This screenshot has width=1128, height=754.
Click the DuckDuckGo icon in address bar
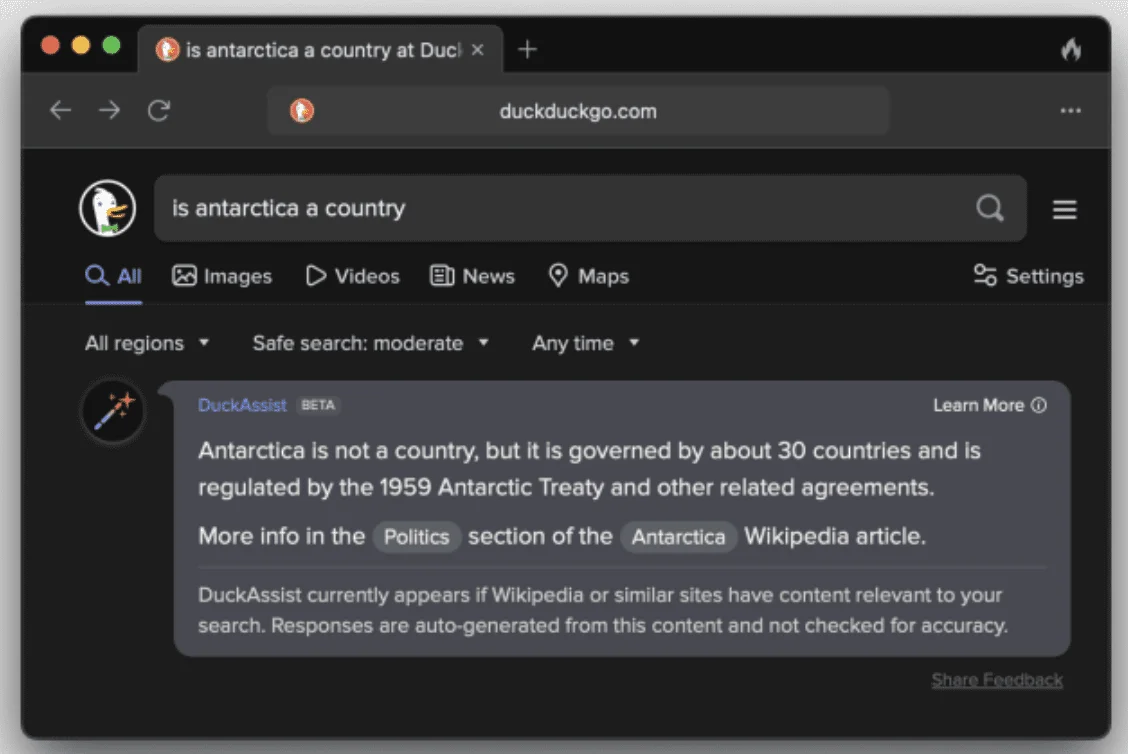(301, 111)
